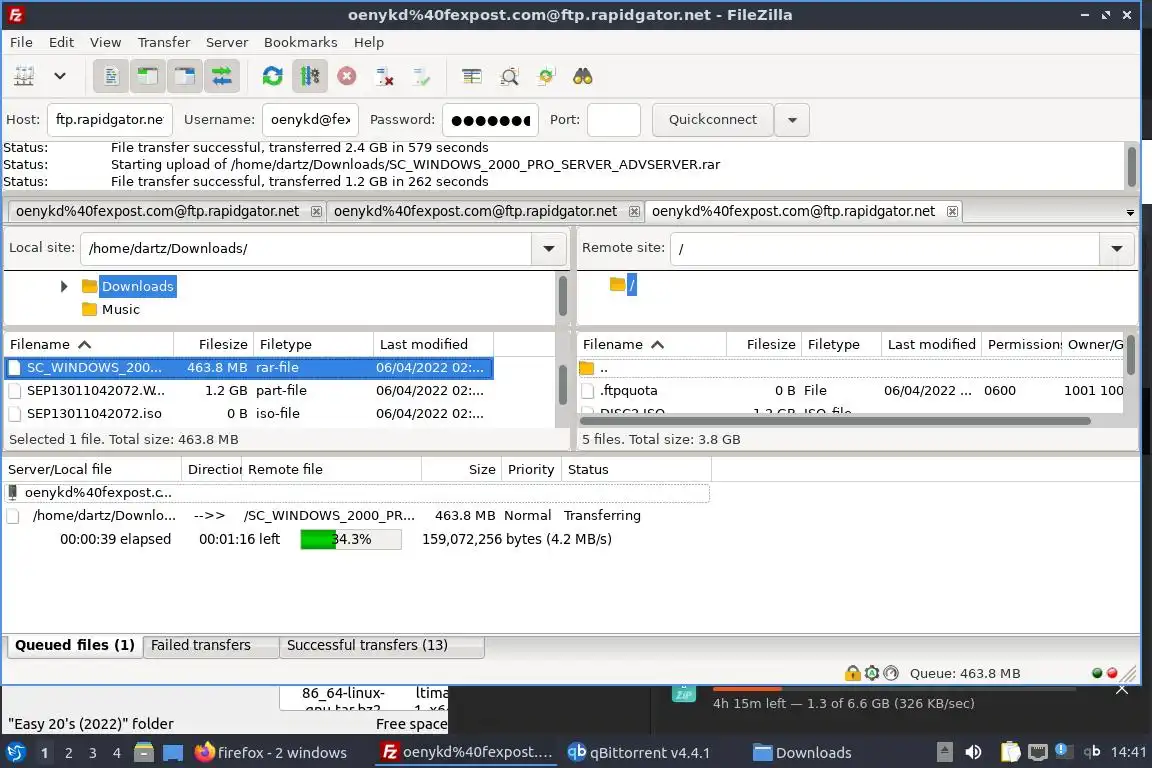The image size is (1152, 768).
Task: Switch to the second rapidgator connection tab
Action: pyautogui.click(x=475, y=212)
